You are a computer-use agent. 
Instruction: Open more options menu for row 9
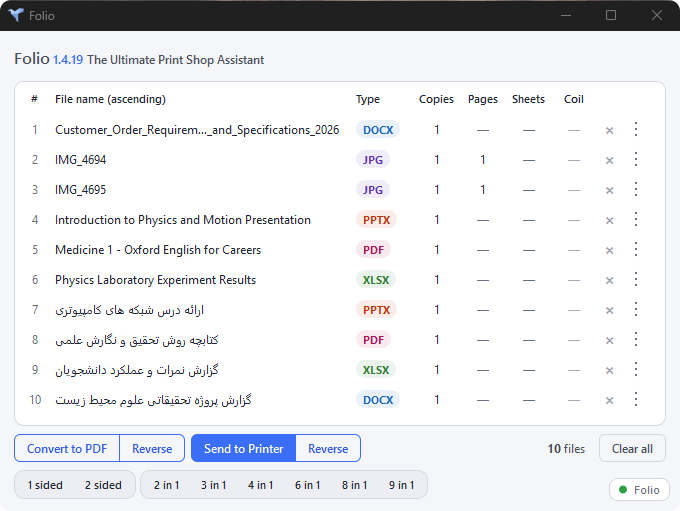tap(636, 369)
